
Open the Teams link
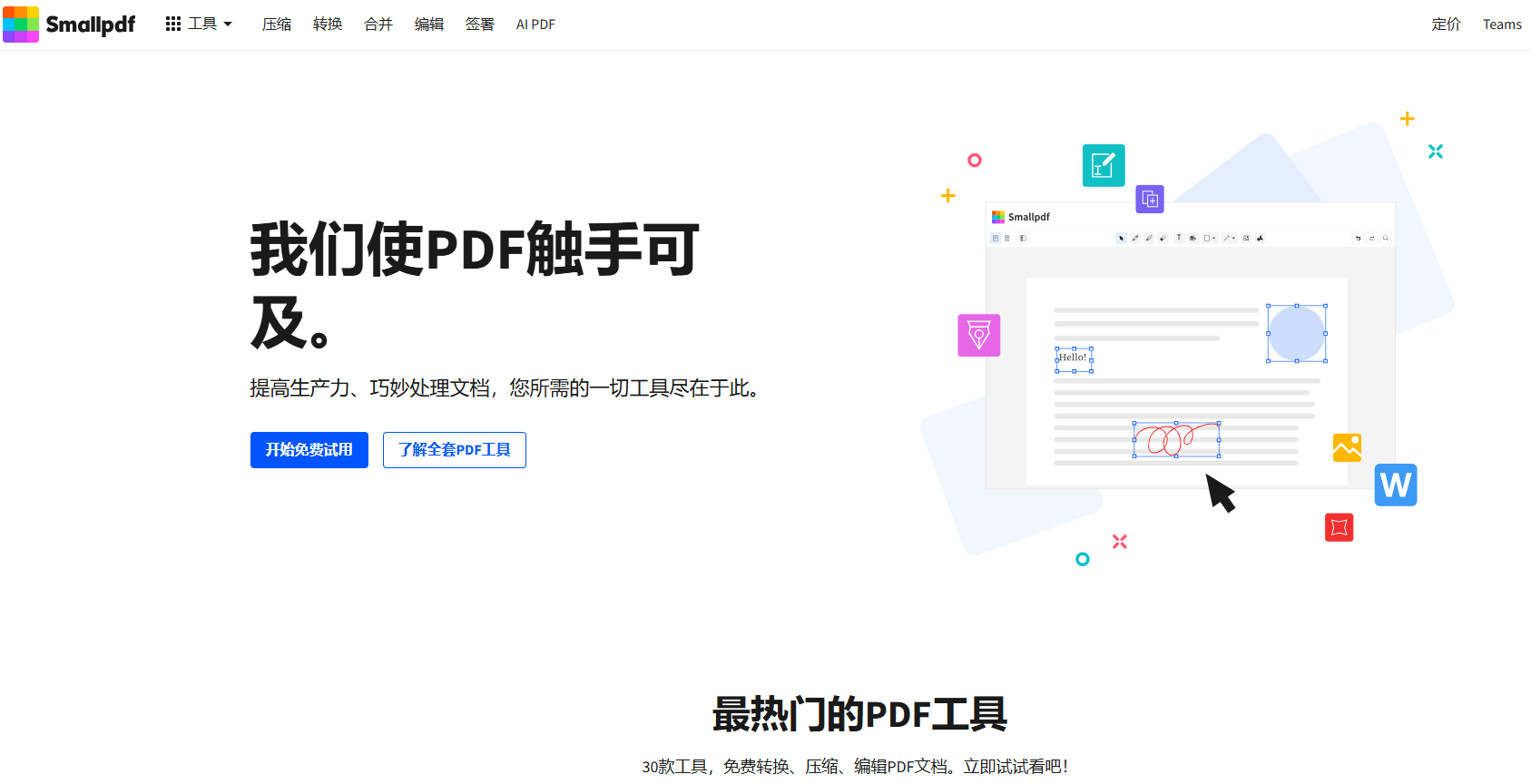(x=1502, y=24)
